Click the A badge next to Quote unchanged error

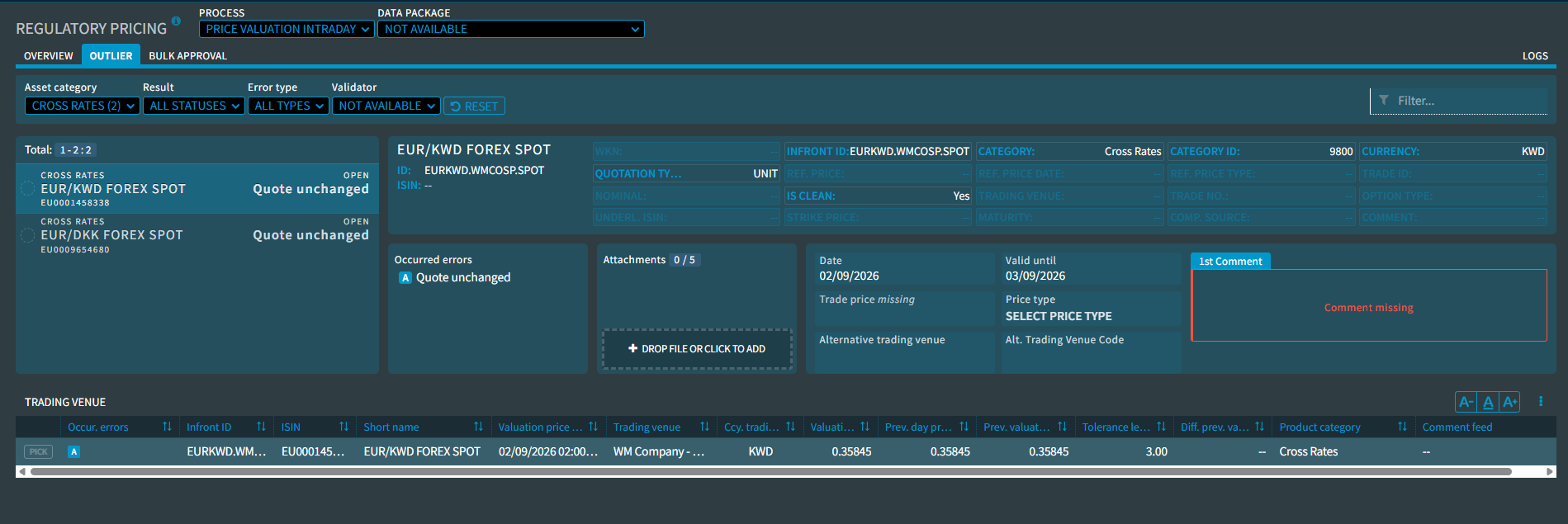tap(405, 278)
